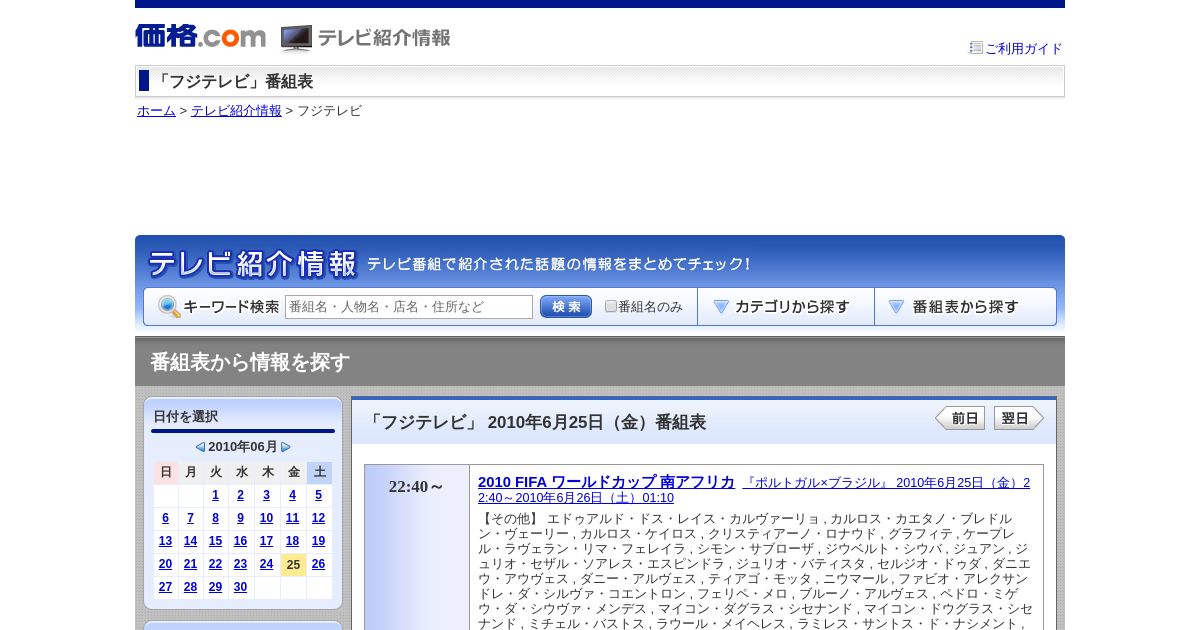Select June 28 in the calendar
1200x630 pixels.
click(x=190, y=587)
